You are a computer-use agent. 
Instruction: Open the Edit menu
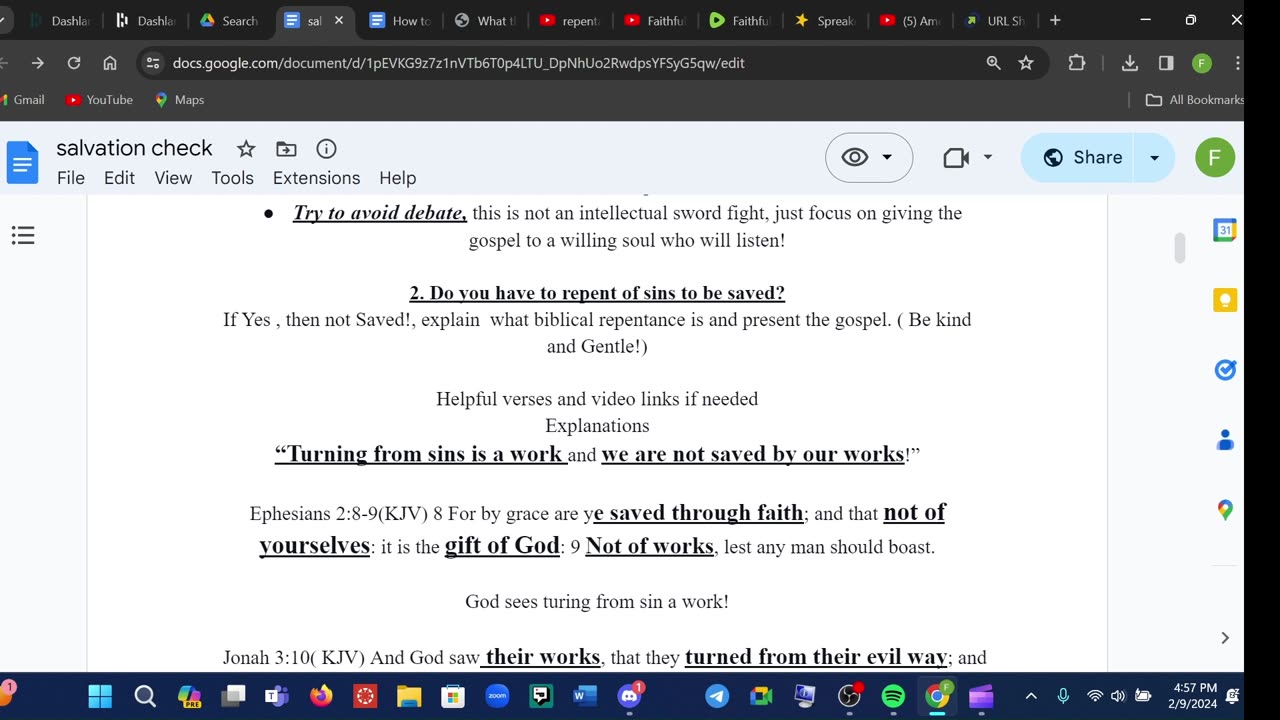point(119,178)
